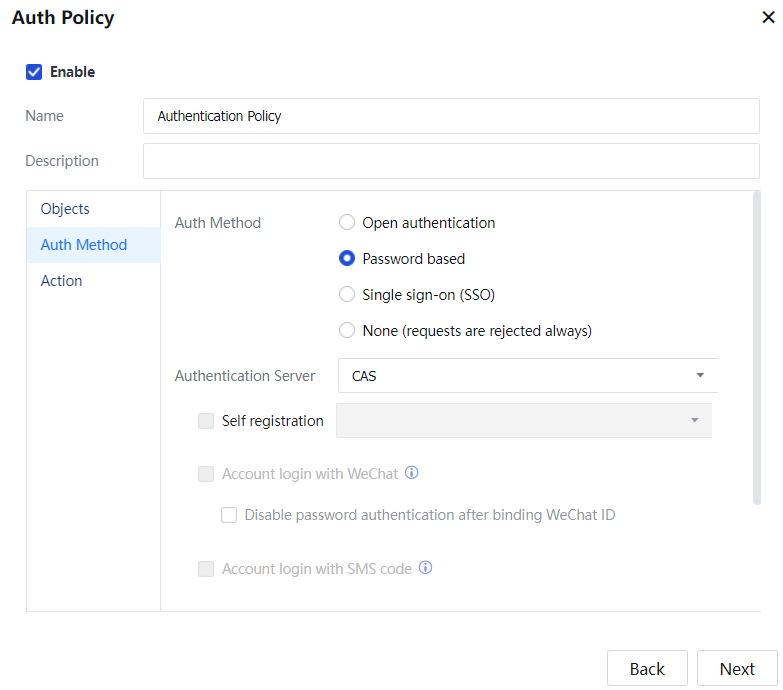Screen dimensions: 783x690
Task: Pick None (requests are rejected always)
Action: (347, 331)
